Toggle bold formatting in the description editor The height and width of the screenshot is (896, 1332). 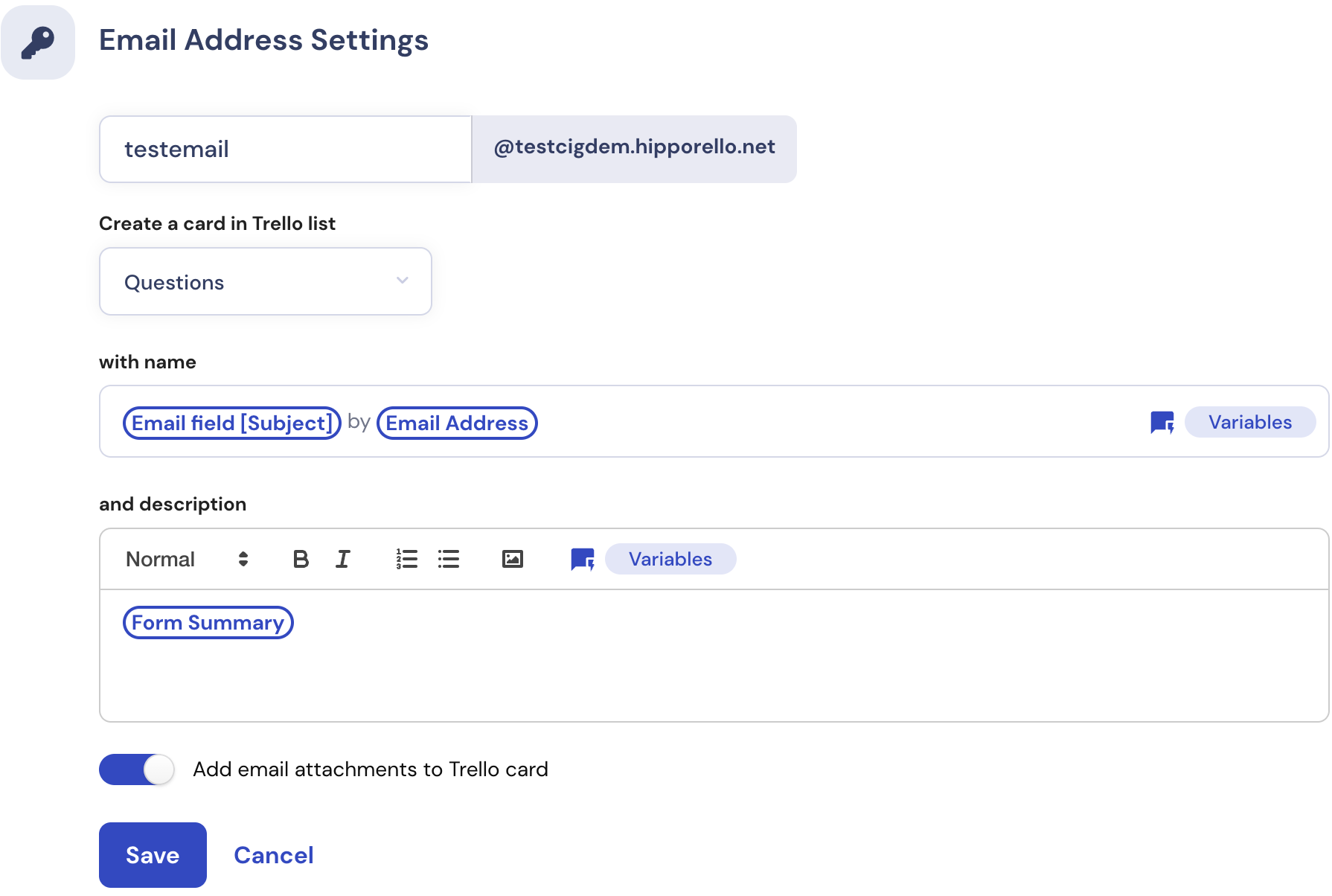click(x=300, y=559)
